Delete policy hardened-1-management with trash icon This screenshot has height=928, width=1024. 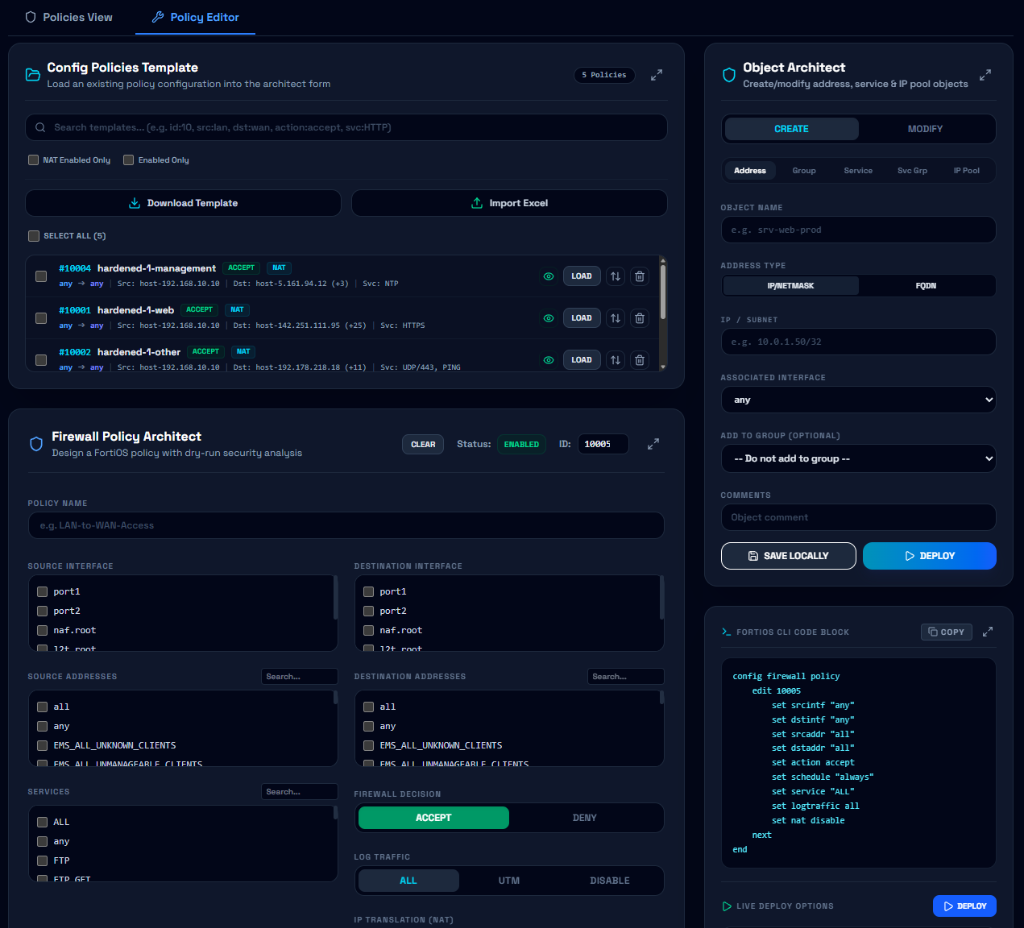tap(639, 276)
